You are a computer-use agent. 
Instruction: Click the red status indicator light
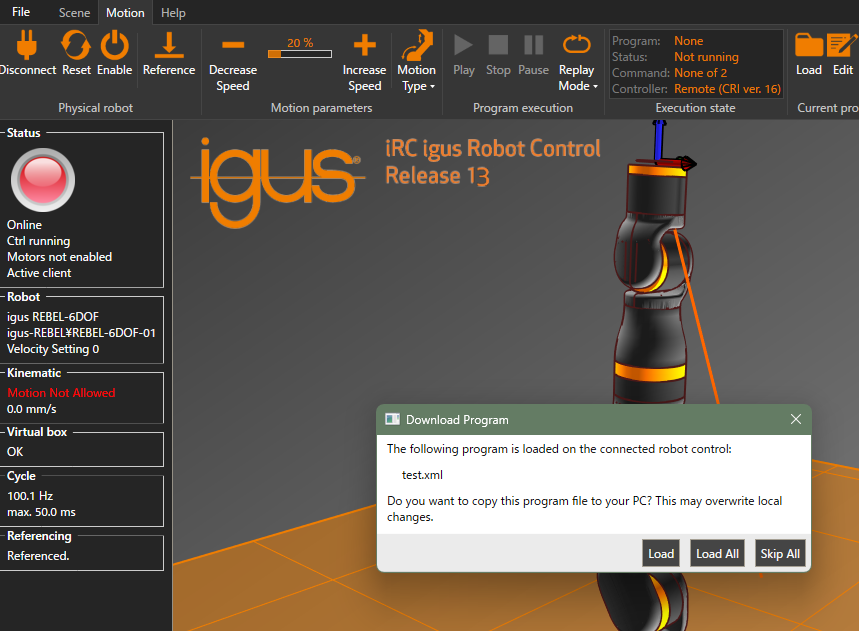(42, 179)
